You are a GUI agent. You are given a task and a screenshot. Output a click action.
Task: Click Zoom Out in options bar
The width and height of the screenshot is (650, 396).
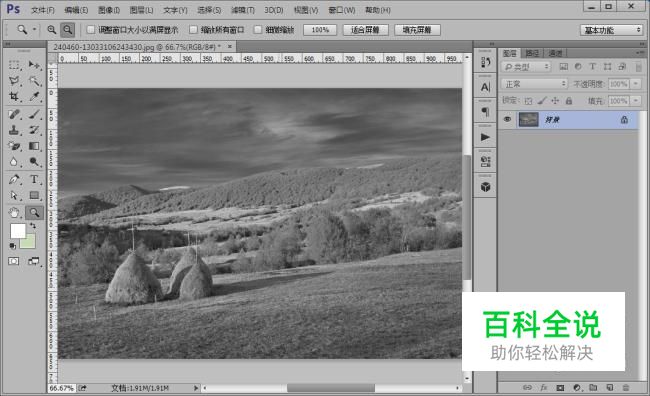pyautogui.click(x=67, y=30)
